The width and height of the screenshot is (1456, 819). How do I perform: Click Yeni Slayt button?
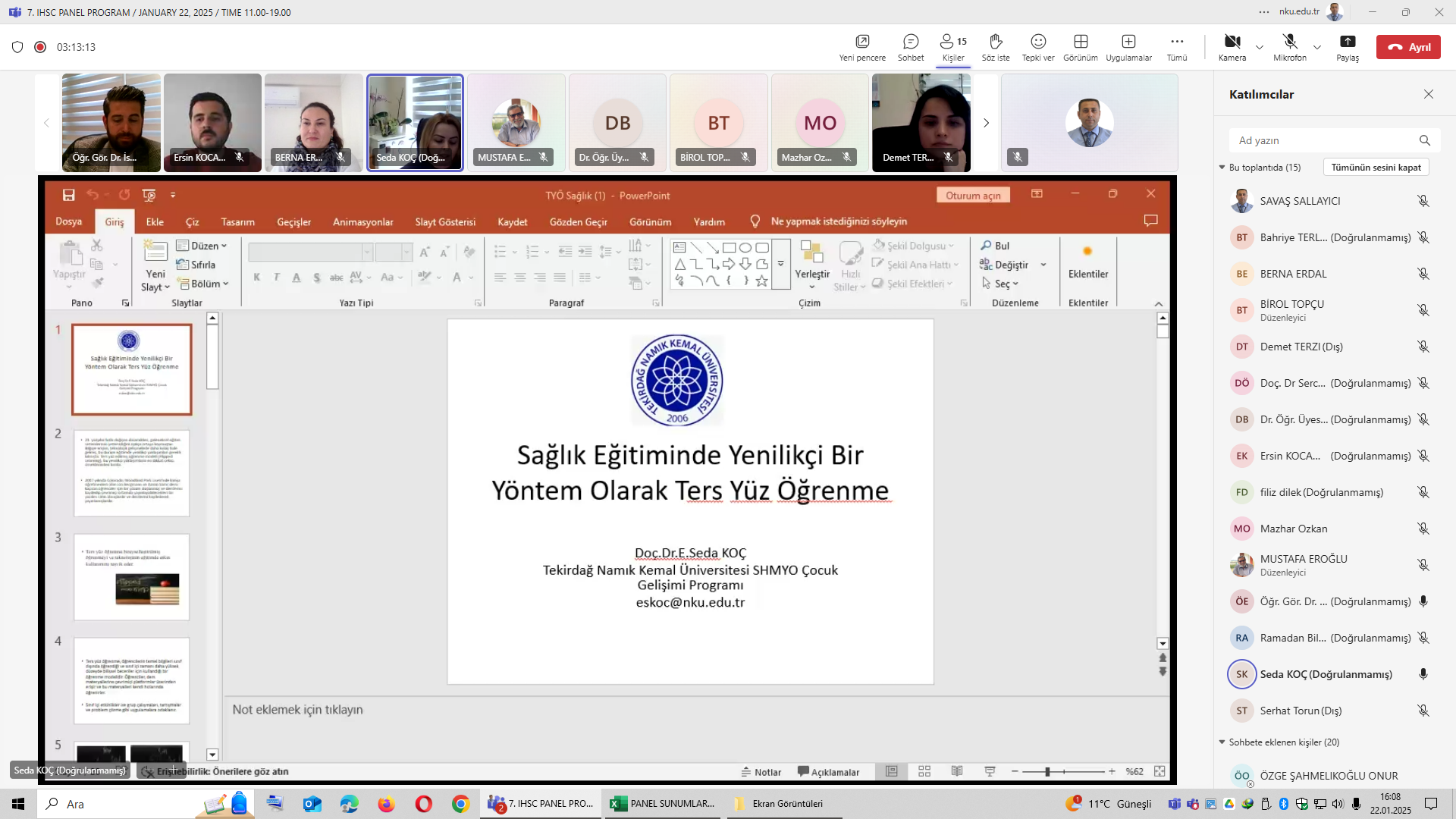(x=155, y=265)
